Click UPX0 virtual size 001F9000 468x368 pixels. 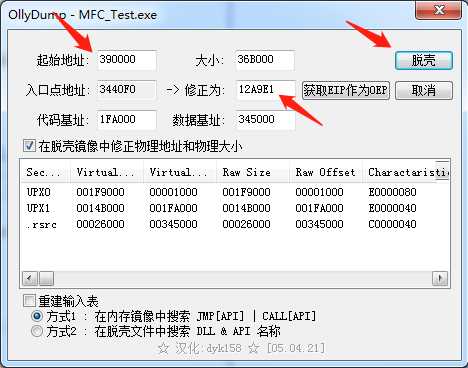tap(100, 192)
